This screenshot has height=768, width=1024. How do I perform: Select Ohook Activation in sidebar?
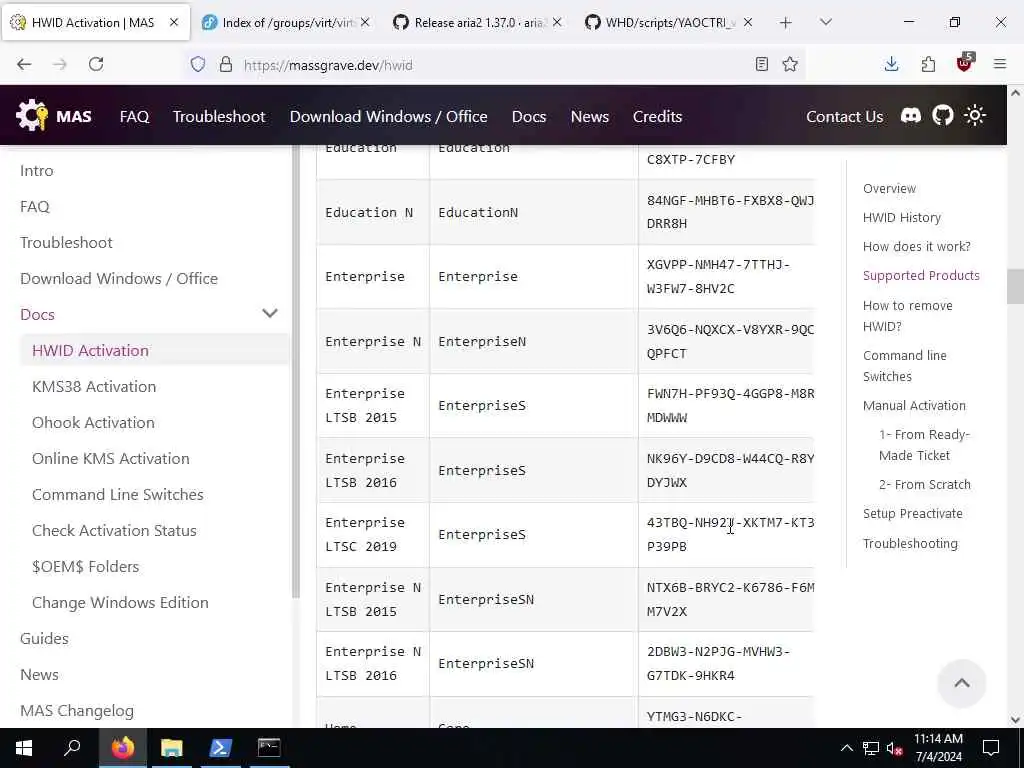(93, 423)
